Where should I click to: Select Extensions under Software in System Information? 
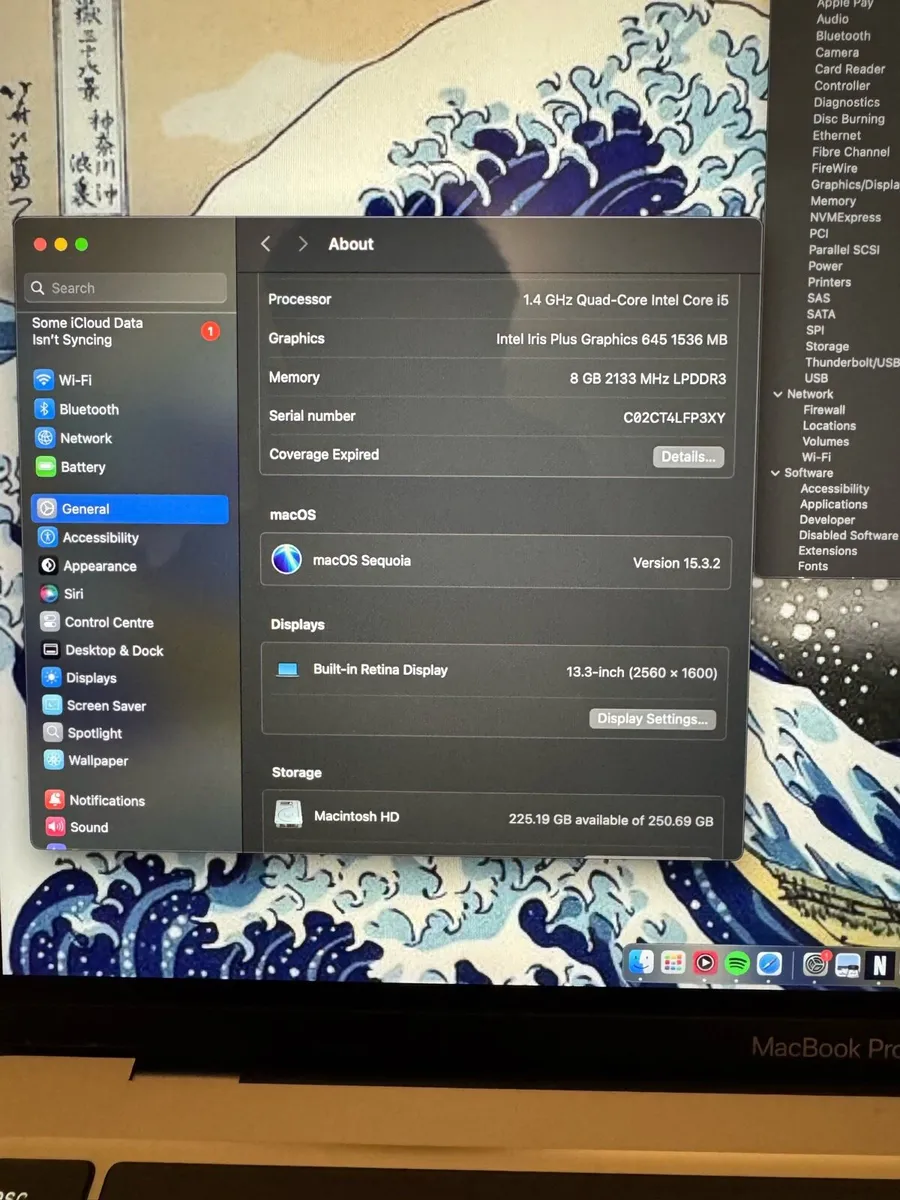coord(828,551)
